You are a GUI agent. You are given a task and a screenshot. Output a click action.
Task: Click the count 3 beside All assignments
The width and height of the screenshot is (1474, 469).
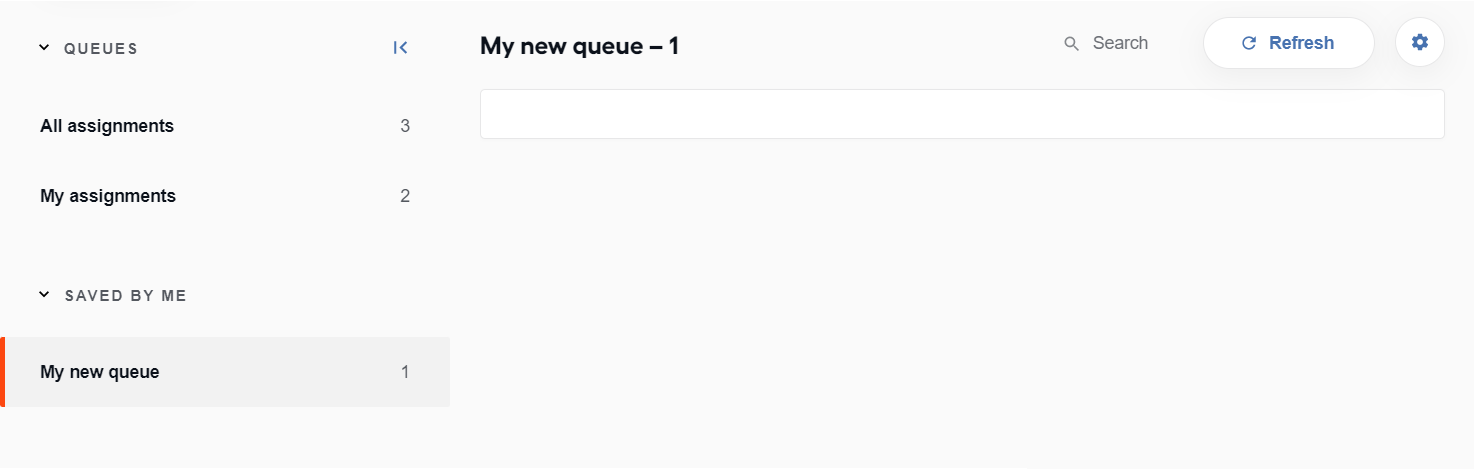click(405, 126)
